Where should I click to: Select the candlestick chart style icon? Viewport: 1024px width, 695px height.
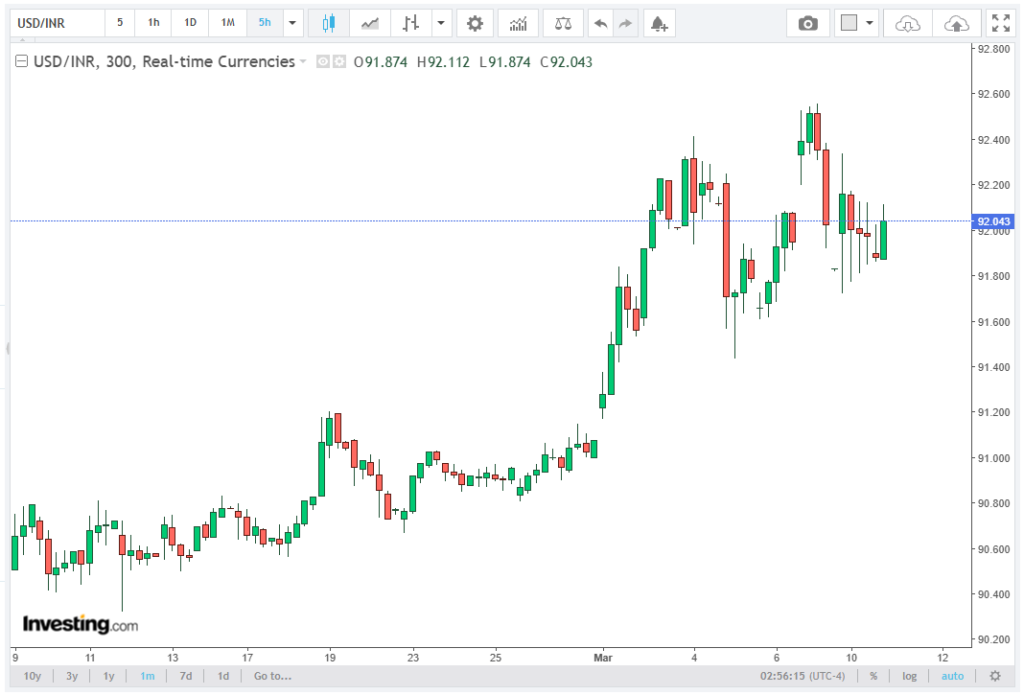tap(329, 23)
